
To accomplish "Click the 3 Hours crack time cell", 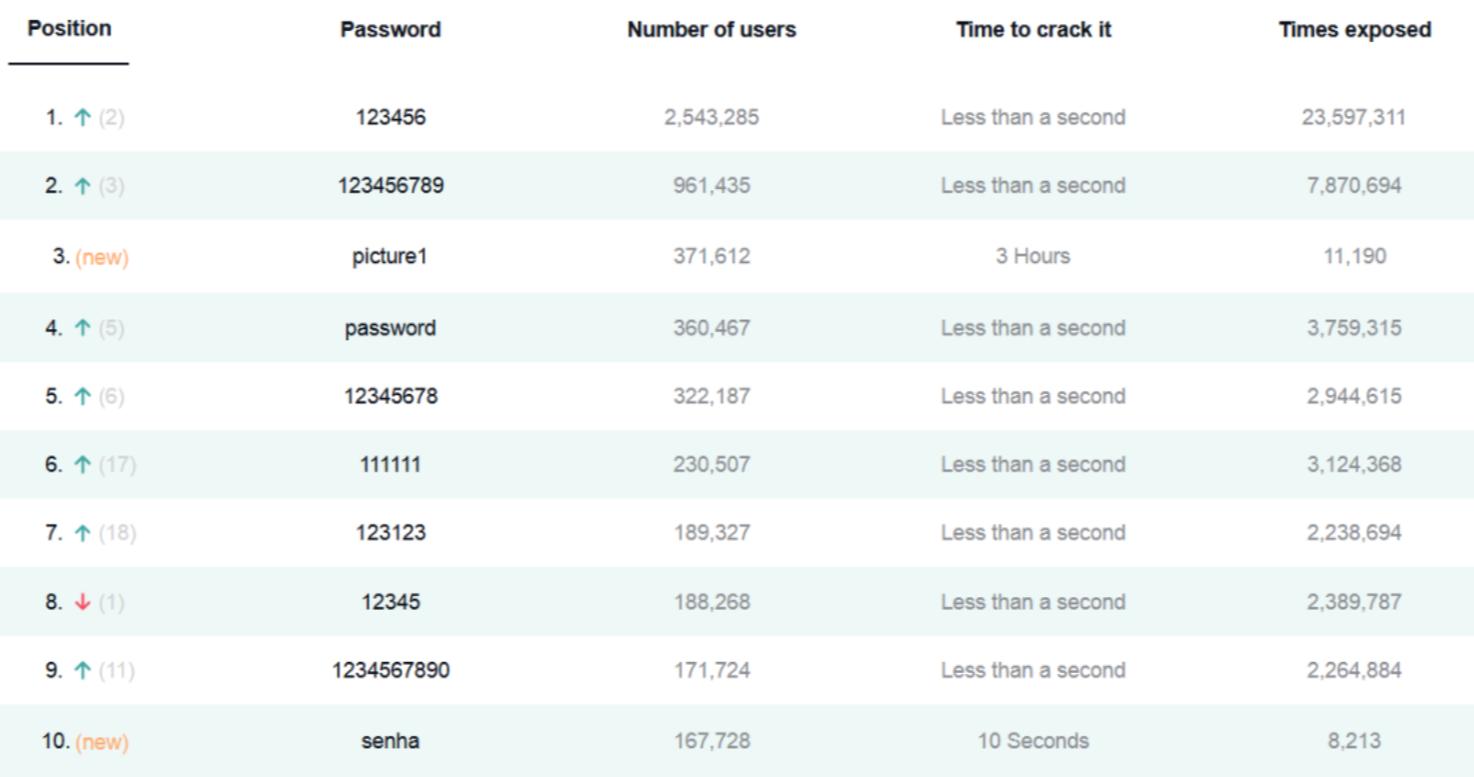I will 1032,257.
